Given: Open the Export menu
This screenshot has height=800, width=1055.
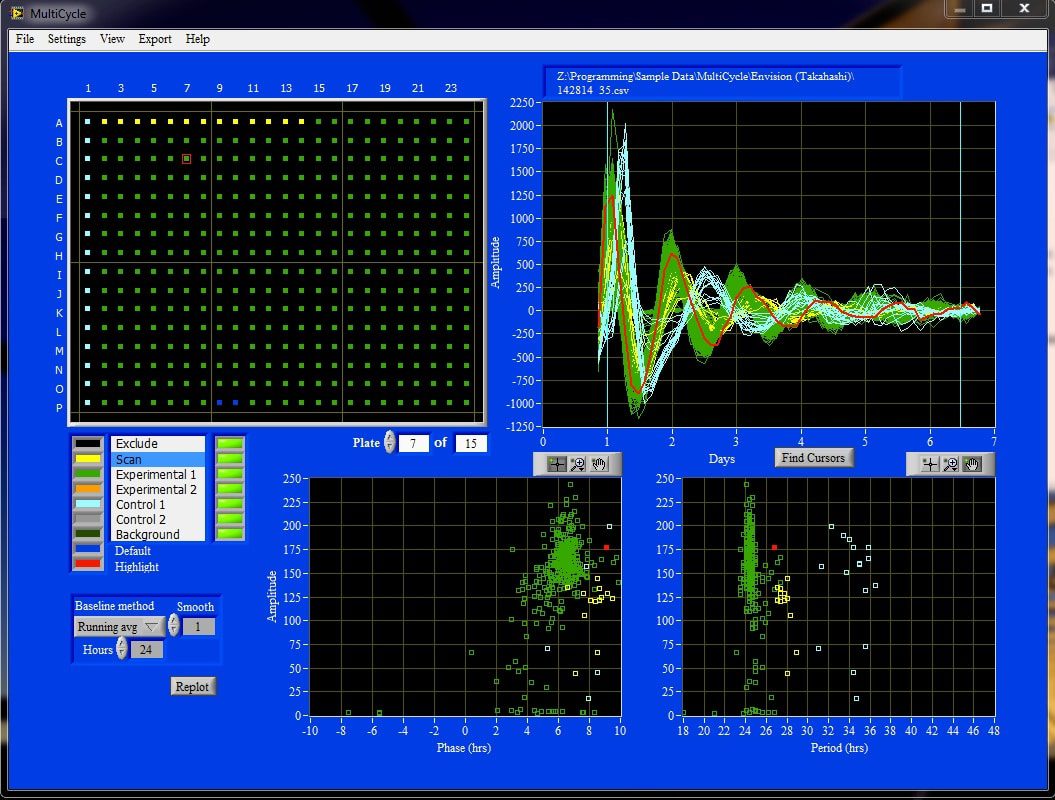Looking at the screenshot, I should point(155,39).
